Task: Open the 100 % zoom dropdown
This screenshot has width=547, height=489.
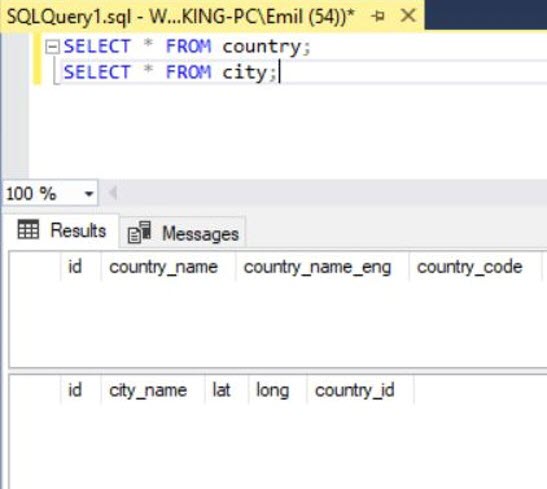Action: (89, 194)
